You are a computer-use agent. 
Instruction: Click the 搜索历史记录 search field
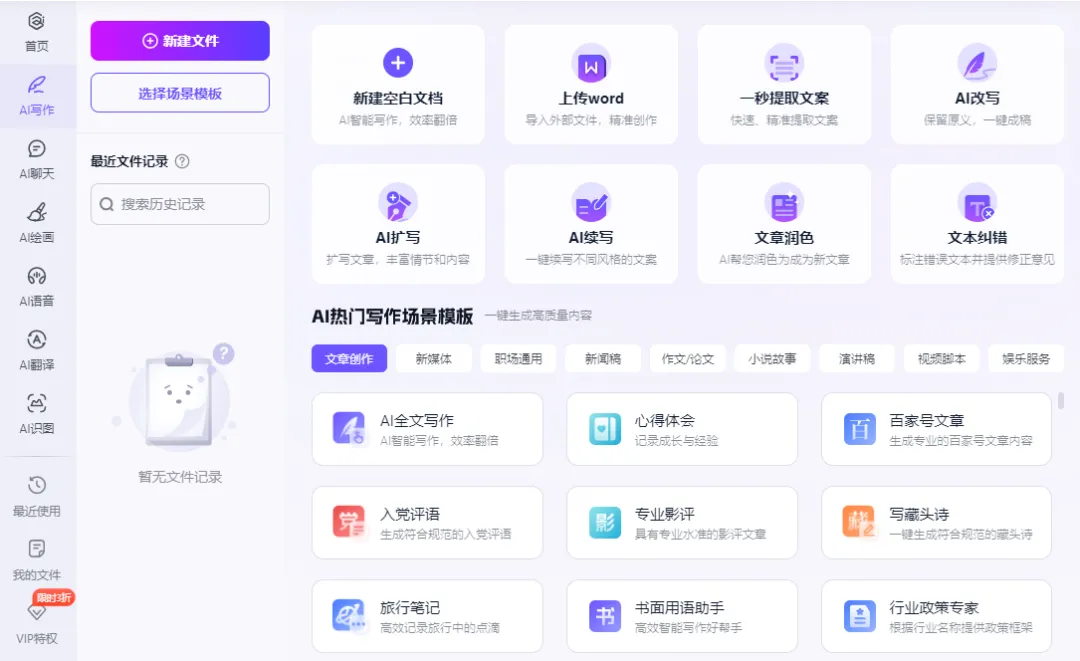coord(179,204)
